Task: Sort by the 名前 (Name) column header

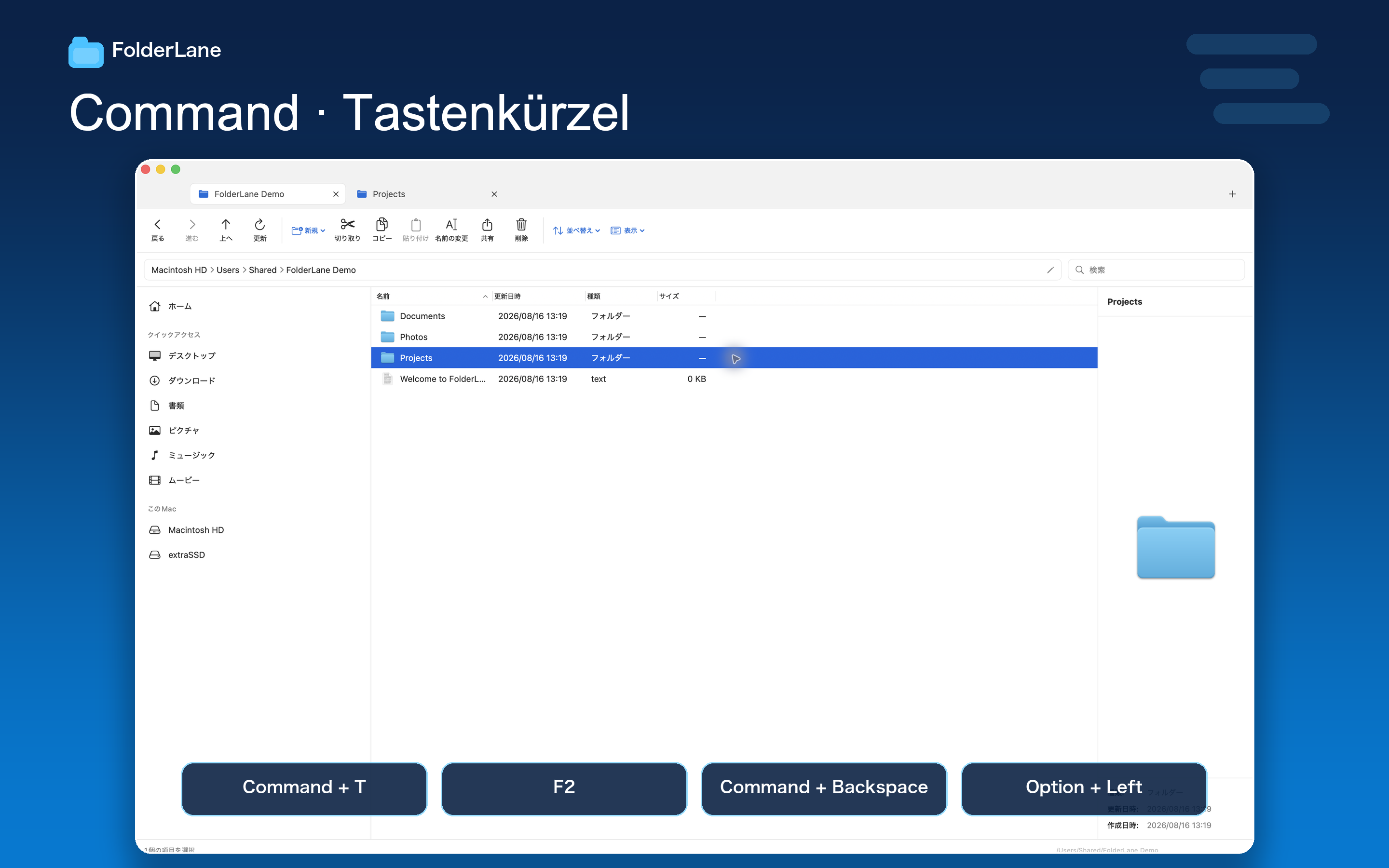Action: (x=432, y=296)
